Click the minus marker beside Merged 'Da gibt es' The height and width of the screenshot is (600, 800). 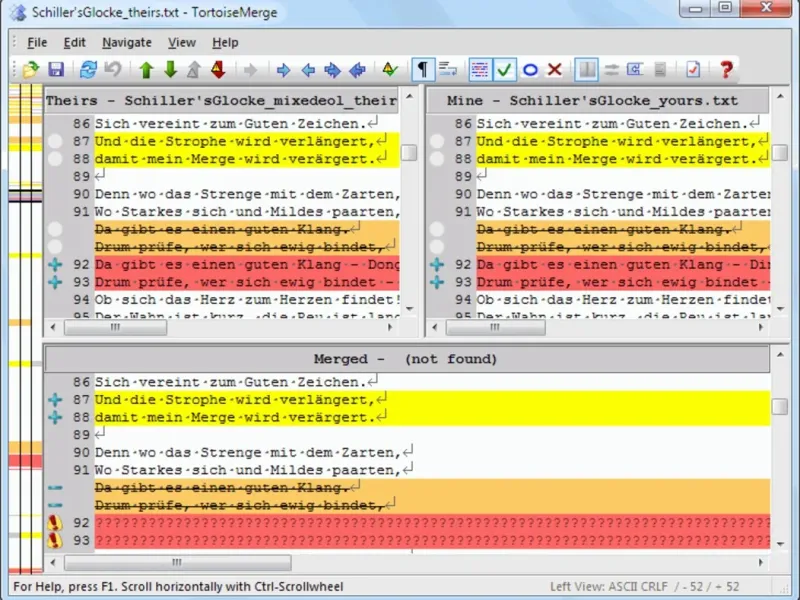click(55, 488)
